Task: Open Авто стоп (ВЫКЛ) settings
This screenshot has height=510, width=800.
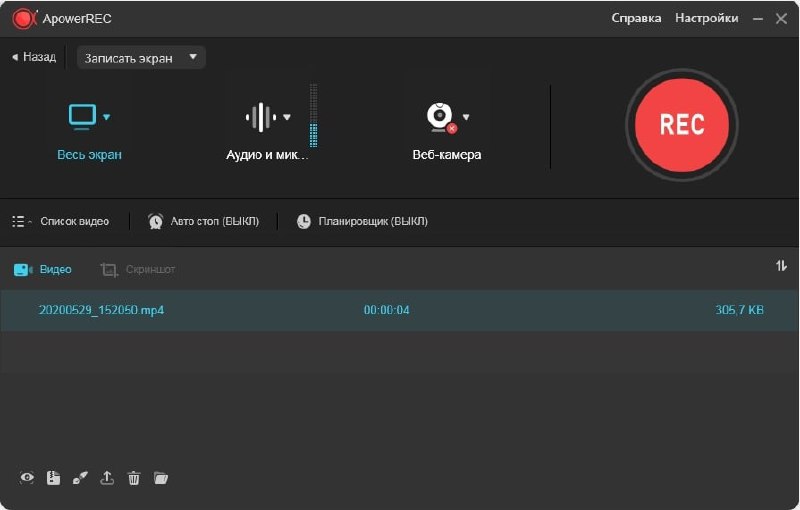Action: pyautogui.click(x=215, y=221)
